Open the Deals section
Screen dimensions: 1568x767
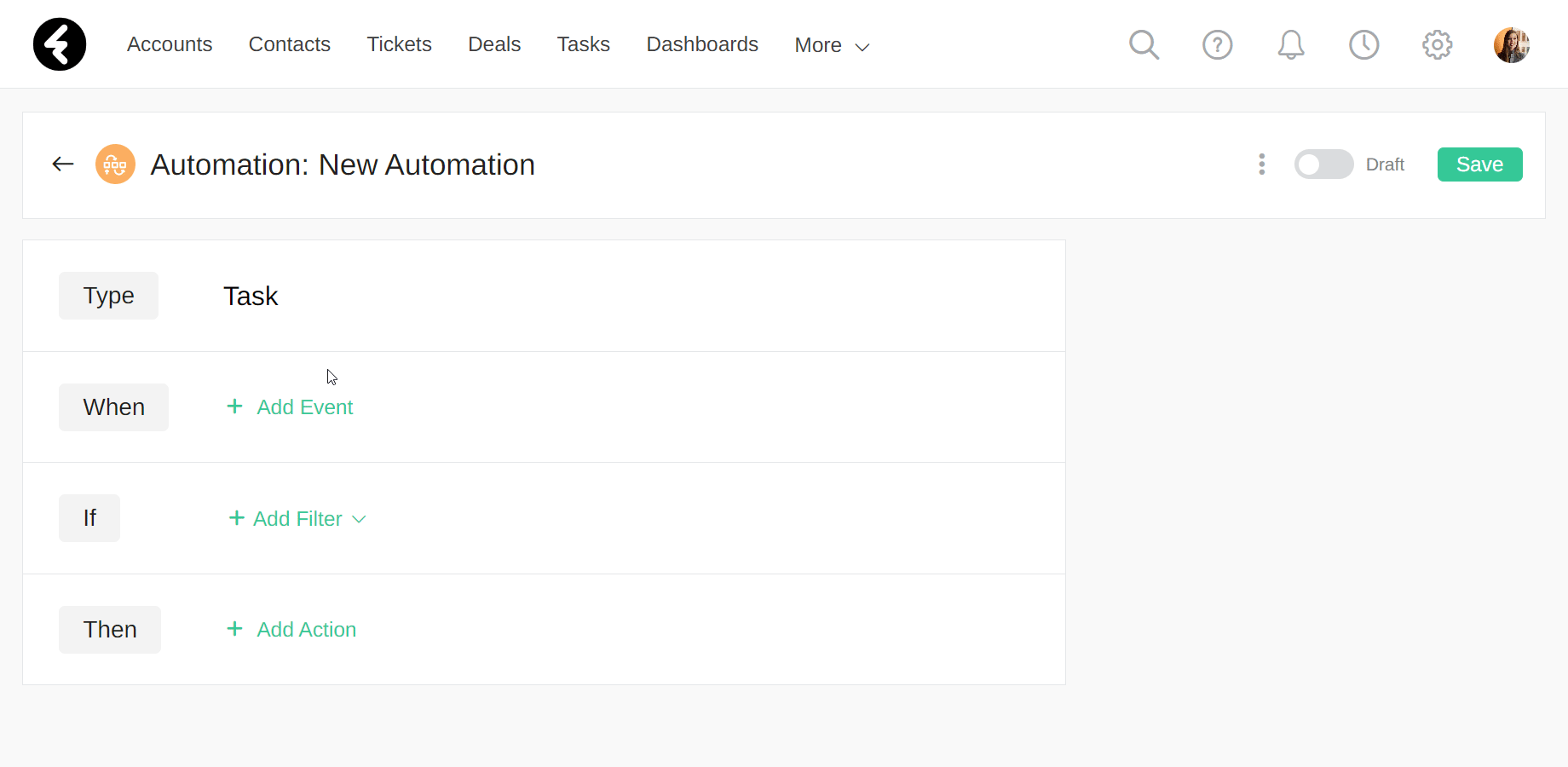[x=494, y=44]
